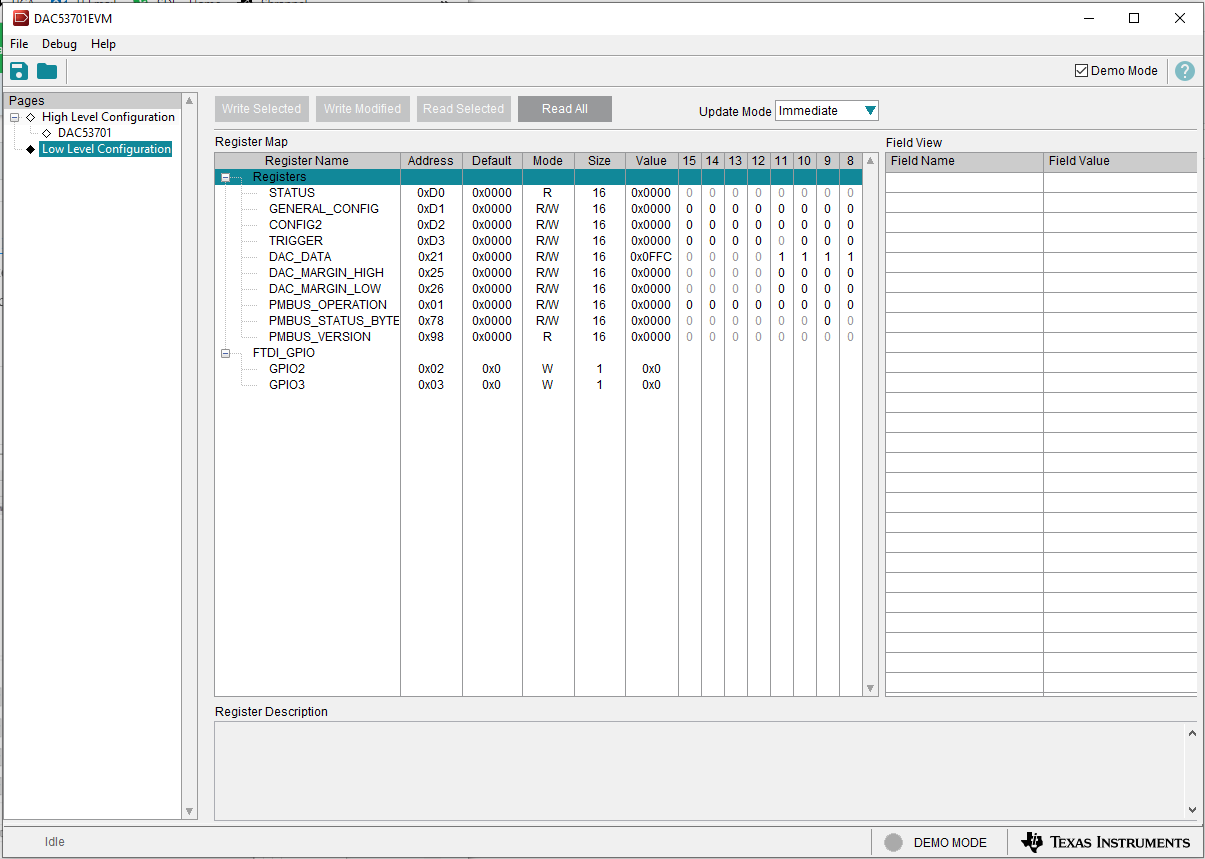Open the Update Mode dropdown
This screenshot has width=1205, height=859.
click(x=869, y=110)
